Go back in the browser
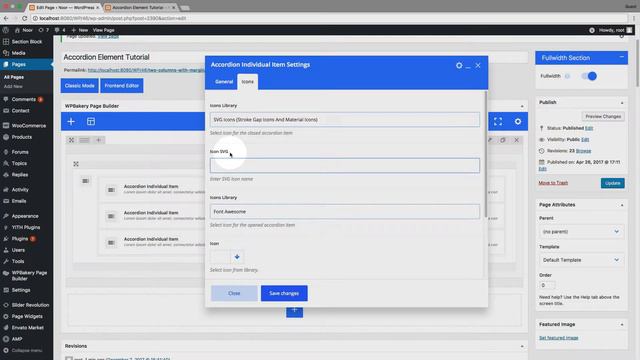The height and width of the screenshot is (360, 640). coord(6,18)
